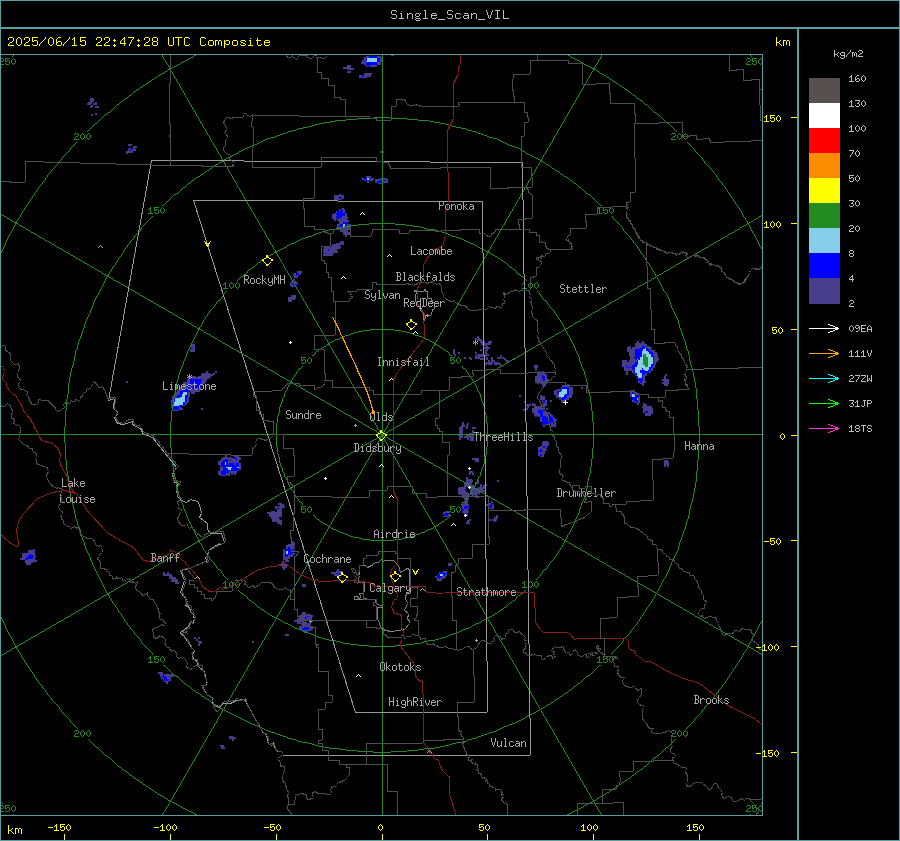The height and width of the screenshot is (841, 900).
Task: Click the Calgary city label
Action: (390, 588)
